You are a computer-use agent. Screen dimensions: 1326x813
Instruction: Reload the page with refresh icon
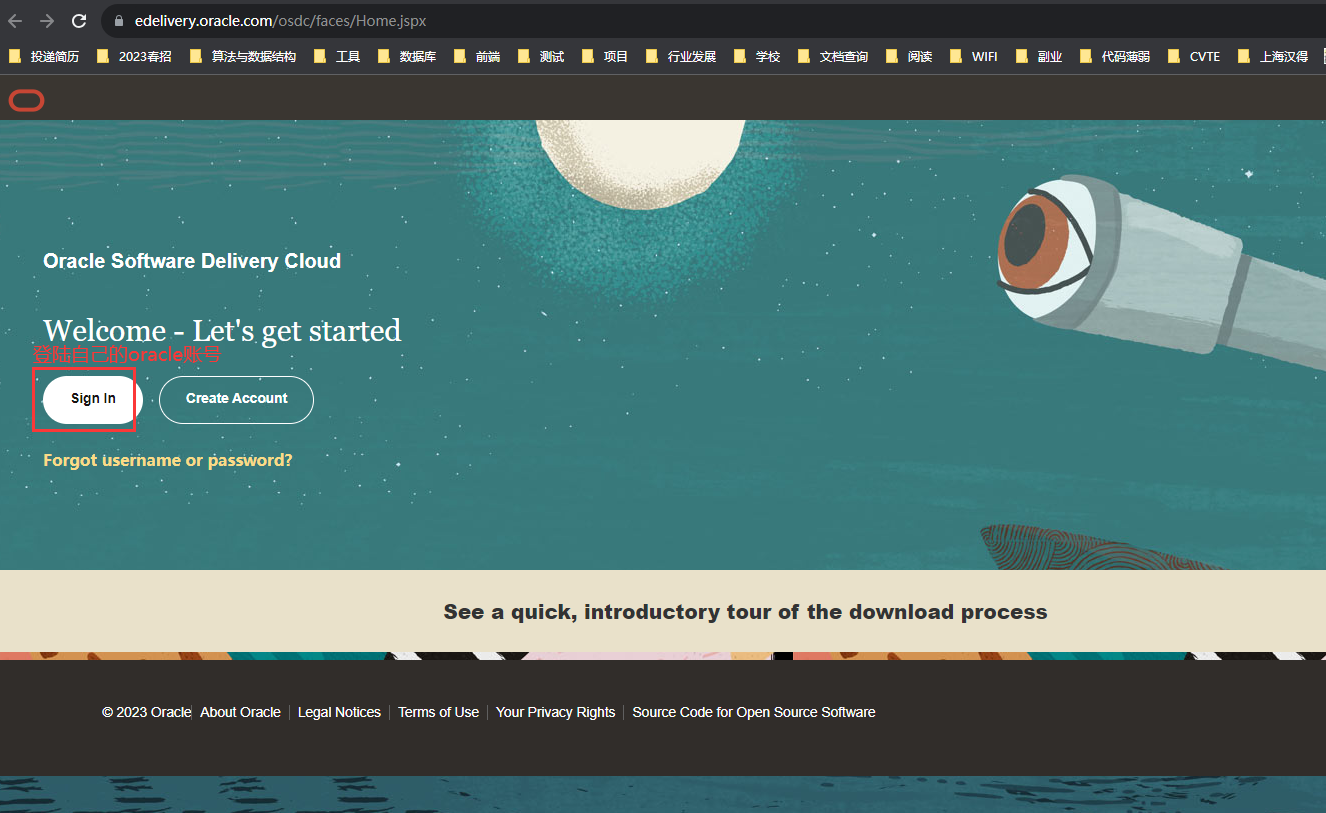pos(79,21)
